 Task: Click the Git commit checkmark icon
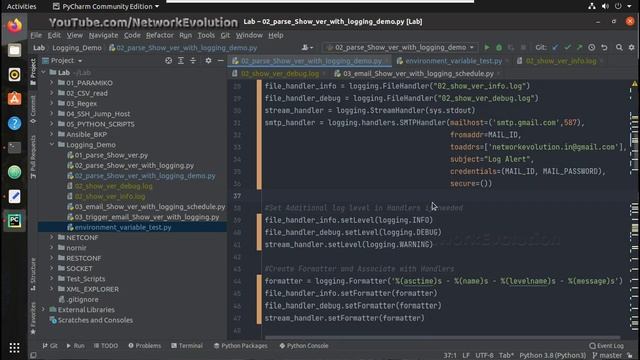[x=567, y=47]
